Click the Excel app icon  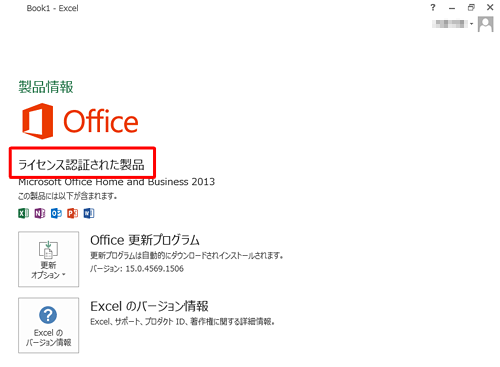[x=24, y=213]
